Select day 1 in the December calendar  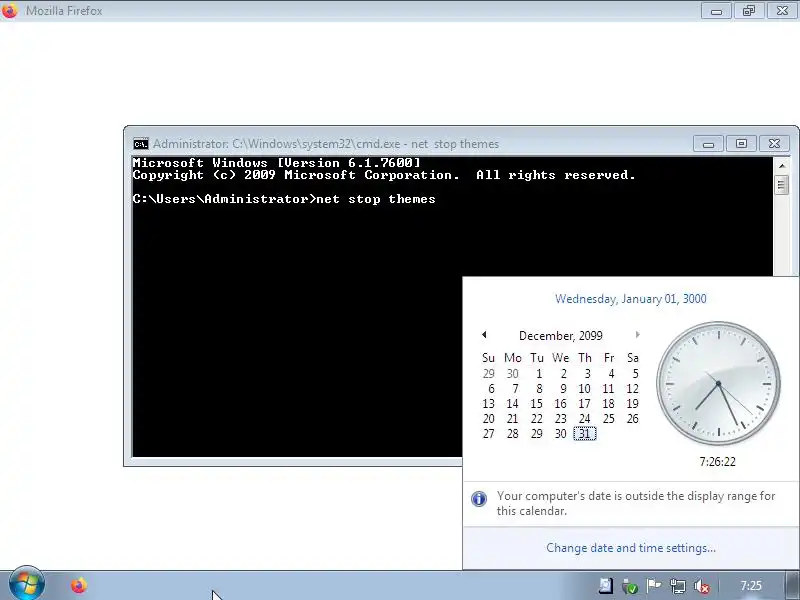tap(539, 374)
